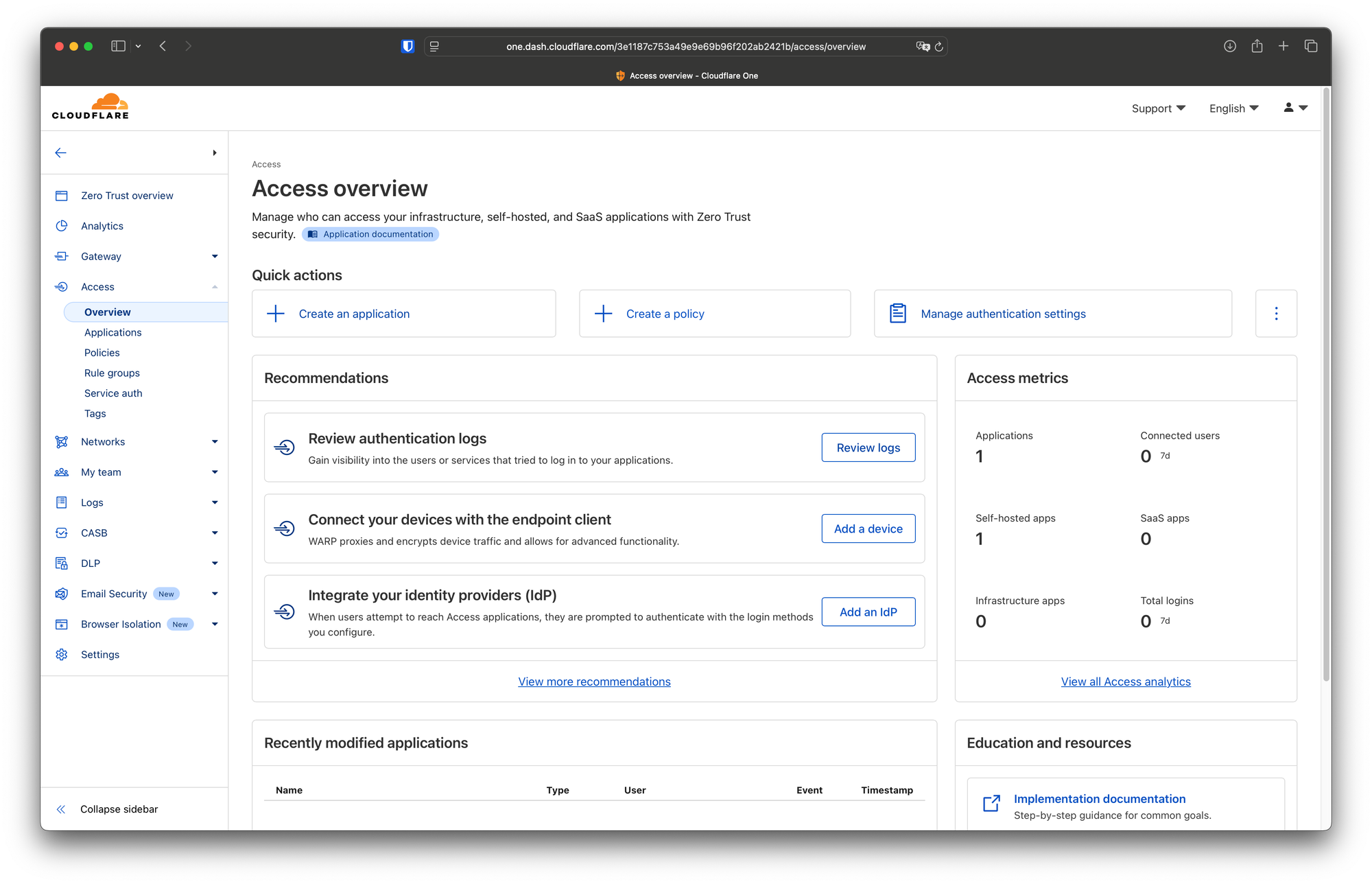1372x884 pixels.
Task: Select Applications under Access menu
Action: pos(113,332)
